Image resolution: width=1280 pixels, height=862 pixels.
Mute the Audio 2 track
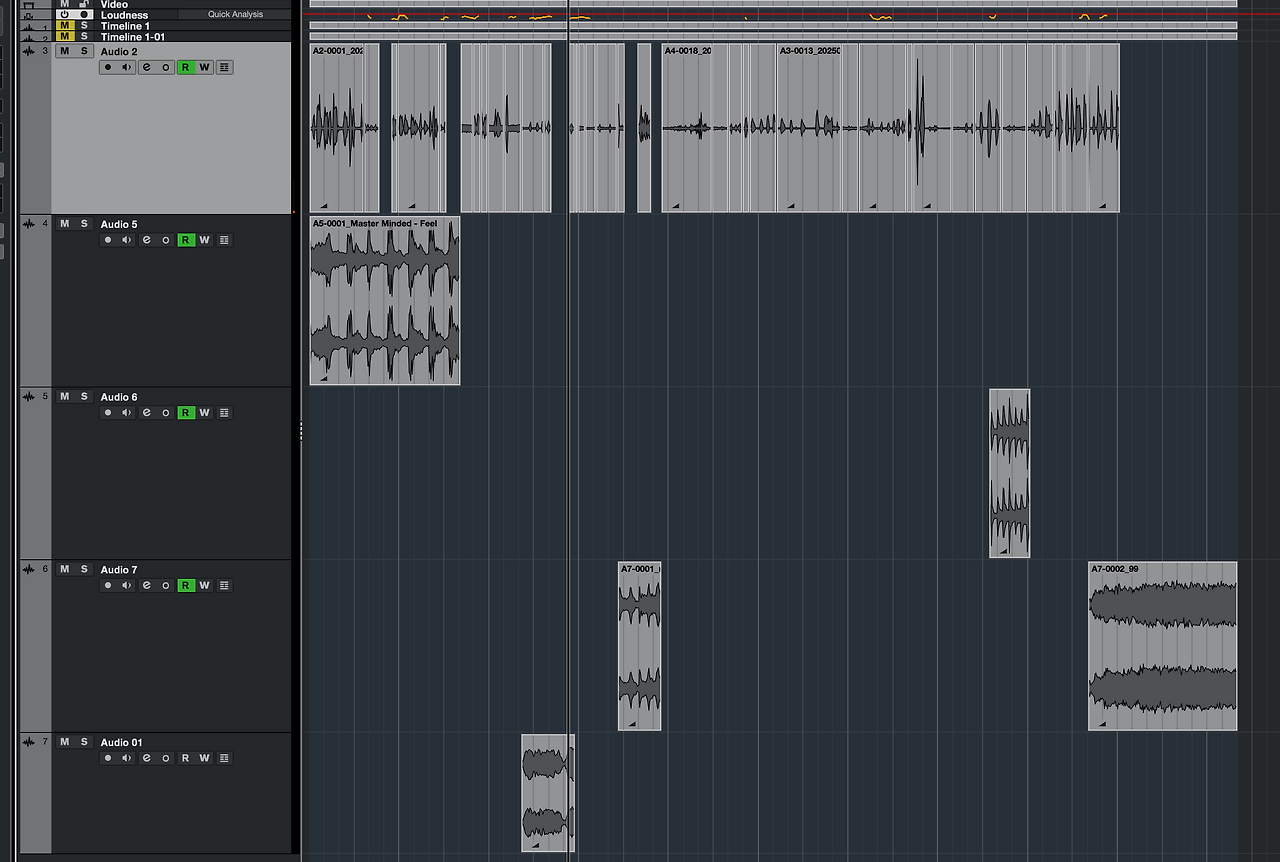65,51
